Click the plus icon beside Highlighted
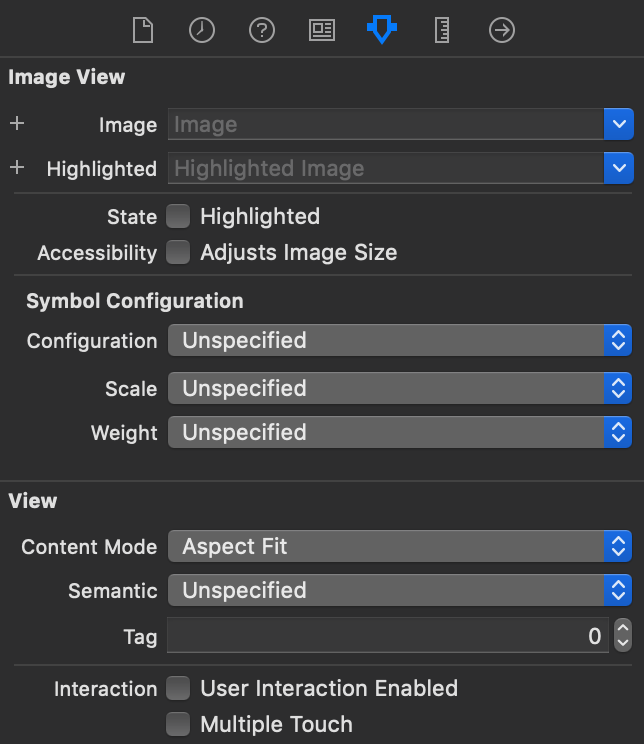This screenshot has width=644, height=744. (x=17, y=167)
